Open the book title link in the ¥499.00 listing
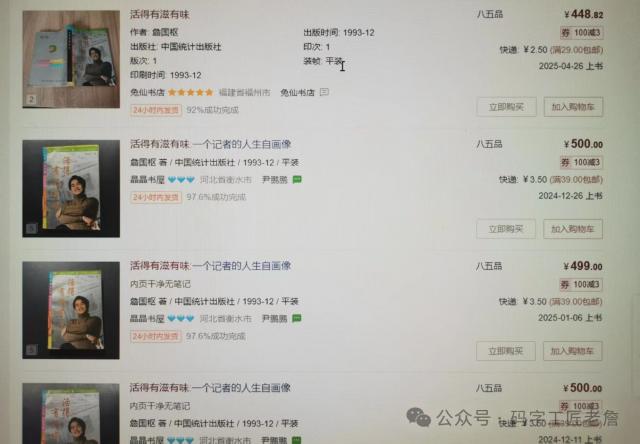640x444 pixels. (x=211, y=266)
